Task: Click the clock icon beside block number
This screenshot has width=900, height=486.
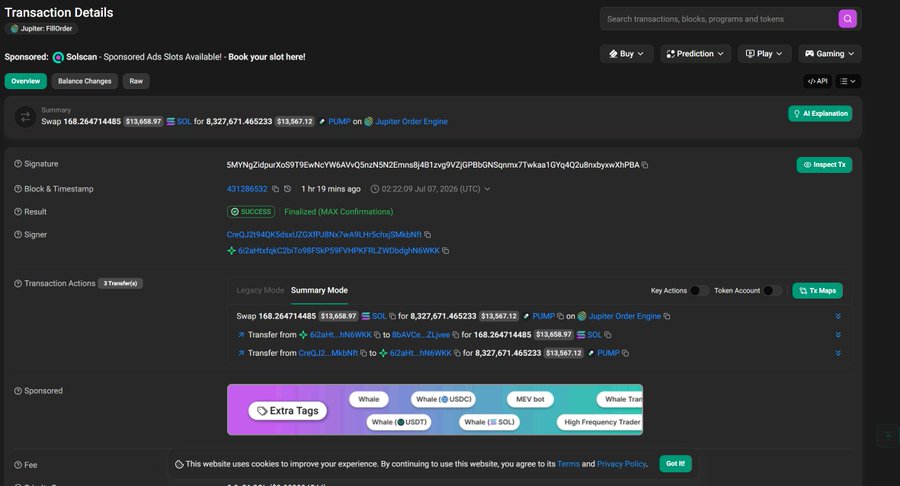Action: (288, 189)
